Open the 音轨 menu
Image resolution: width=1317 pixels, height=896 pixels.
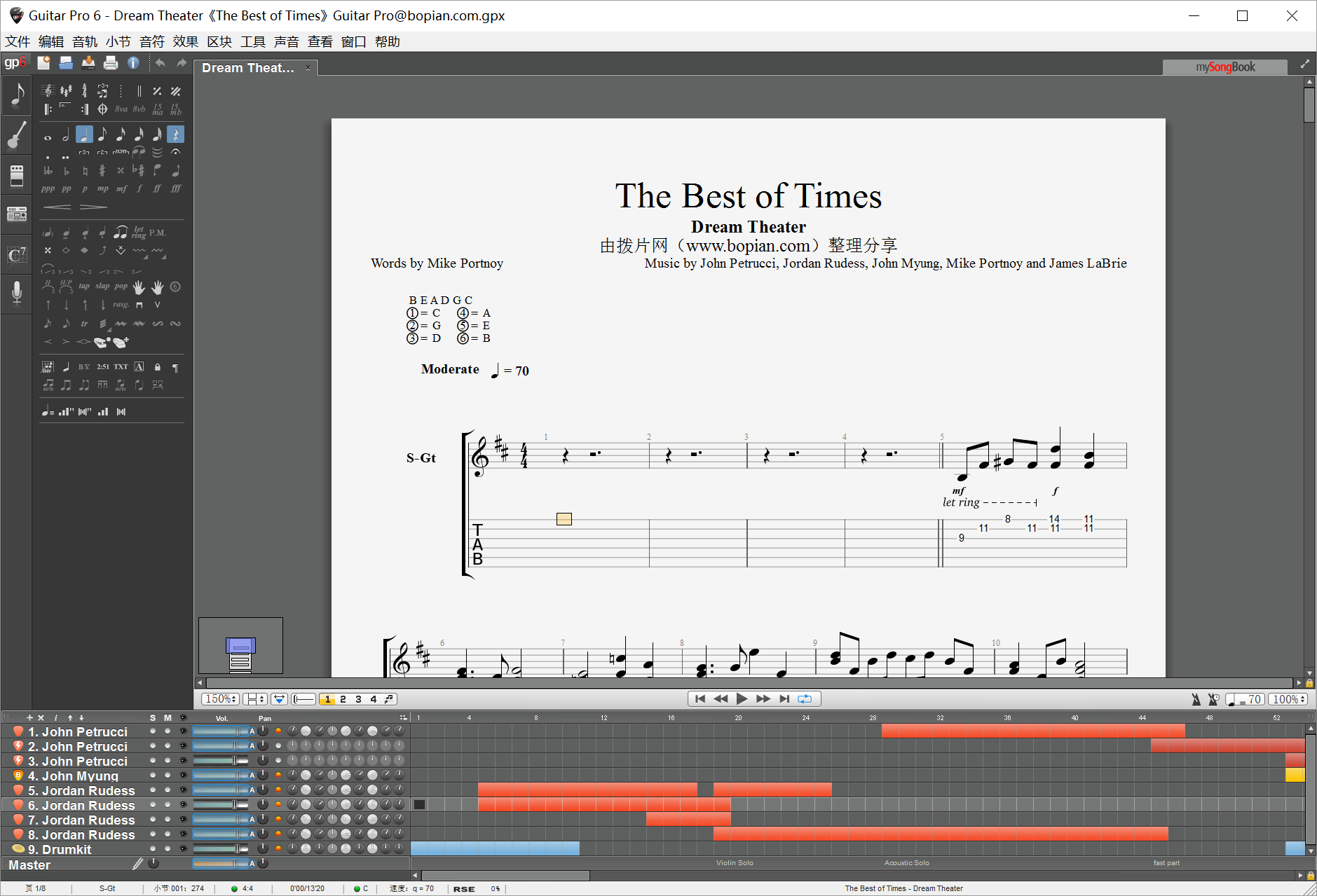pos(85,42)
